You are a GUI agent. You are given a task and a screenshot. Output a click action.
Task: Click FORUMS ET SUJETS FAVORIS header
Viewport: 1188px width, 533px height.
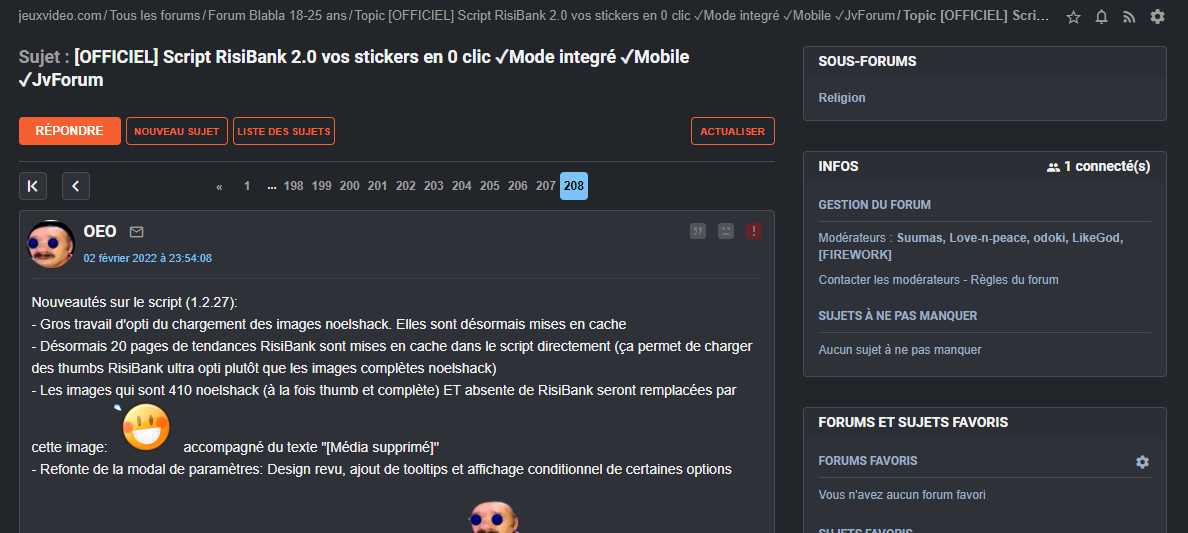[913, 422]
